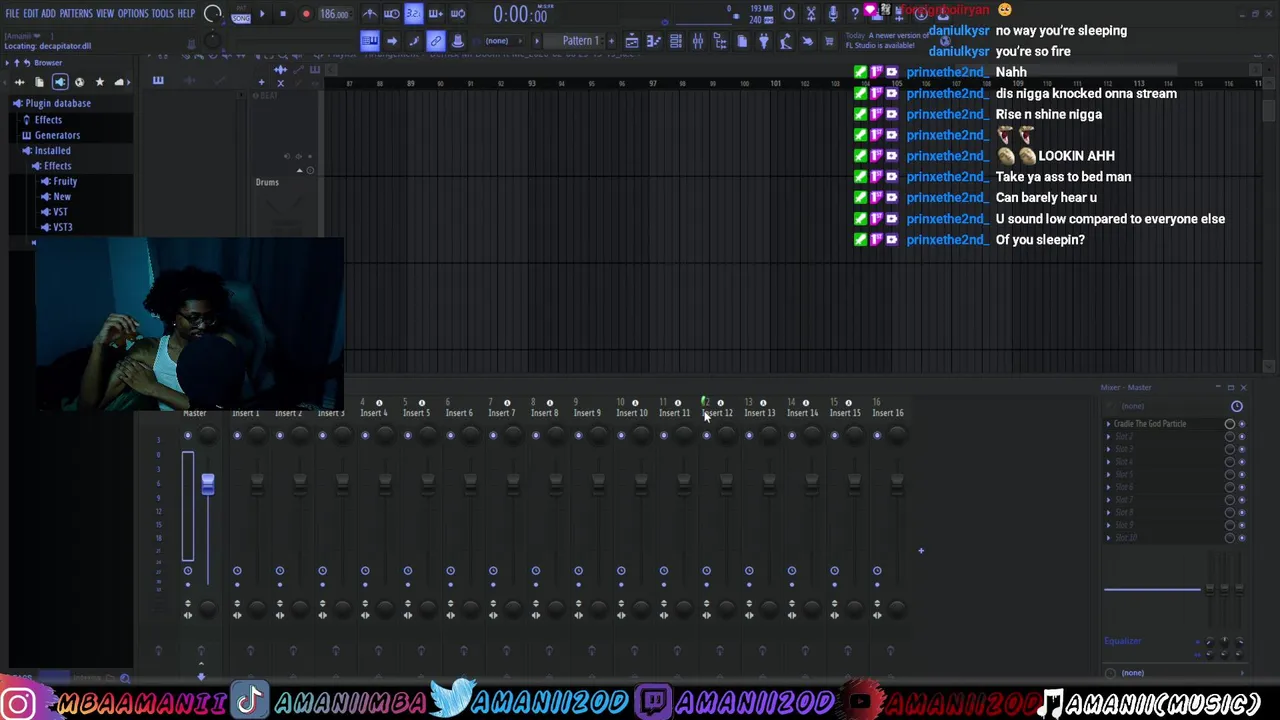Toggle PAT/SONG mode switch

pos(241,14)
